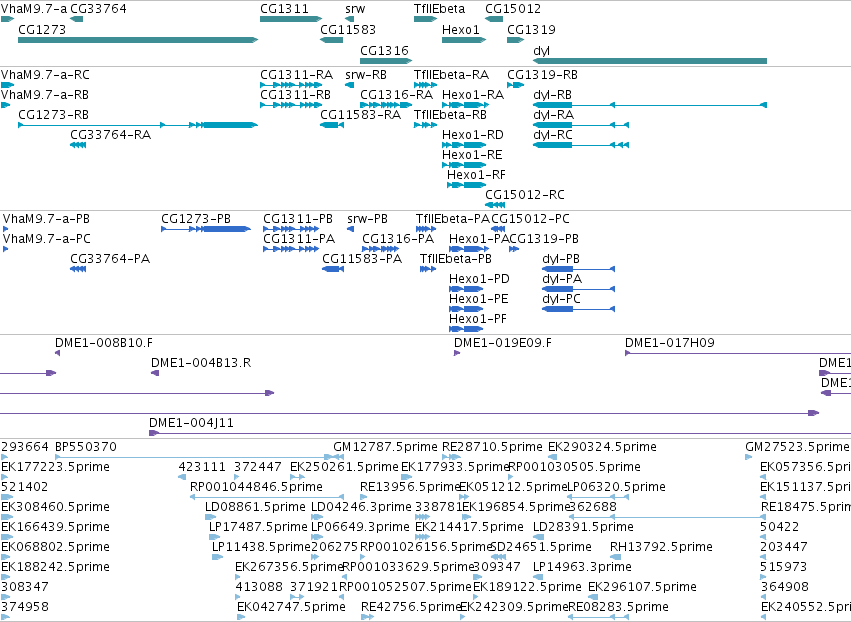851x622 pixels.
Task: Click the Hexo1-PF protein label
Action: click(x=478, y=320)
